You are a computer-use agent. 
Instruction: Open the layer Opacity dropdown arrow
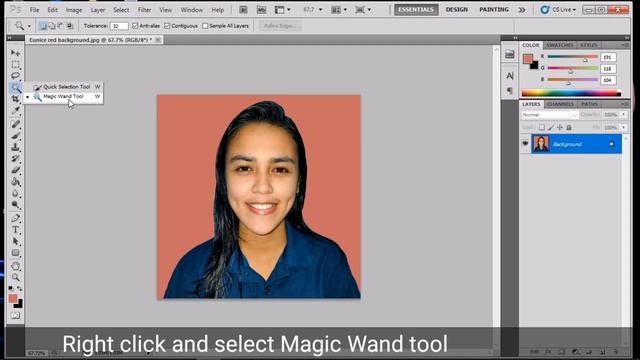click(x=624, y=115)
